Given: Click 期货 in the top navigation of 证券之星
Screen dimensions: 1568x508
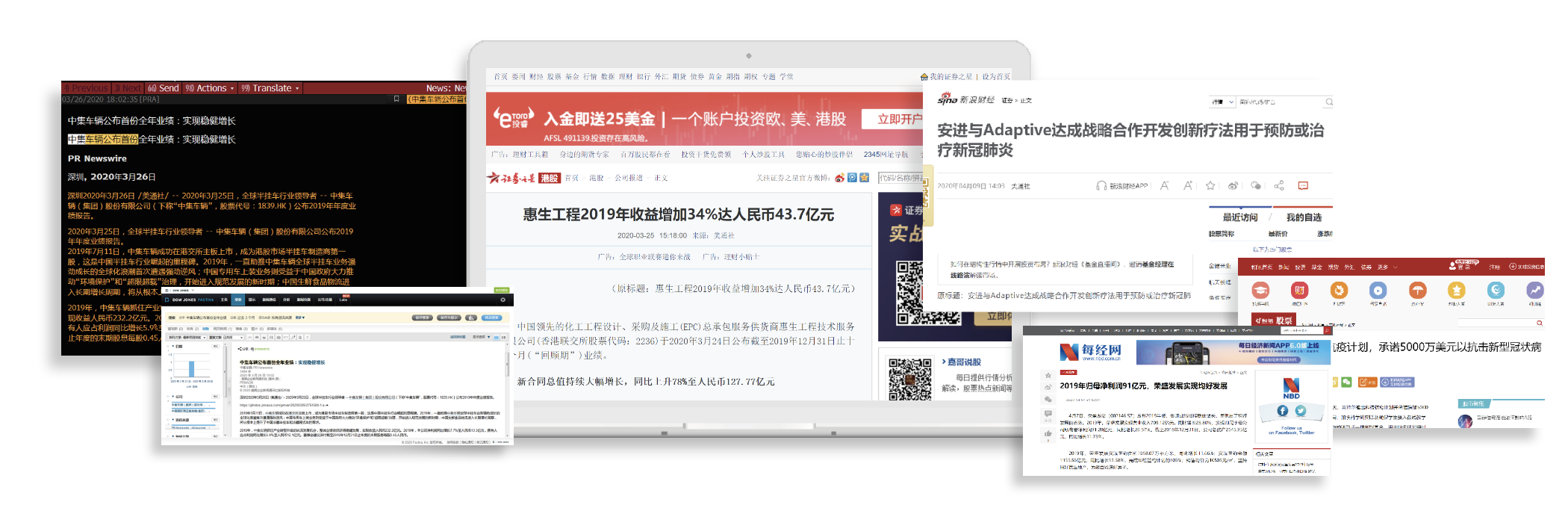Looking at the screenshot, I should (x=679, y=76).
